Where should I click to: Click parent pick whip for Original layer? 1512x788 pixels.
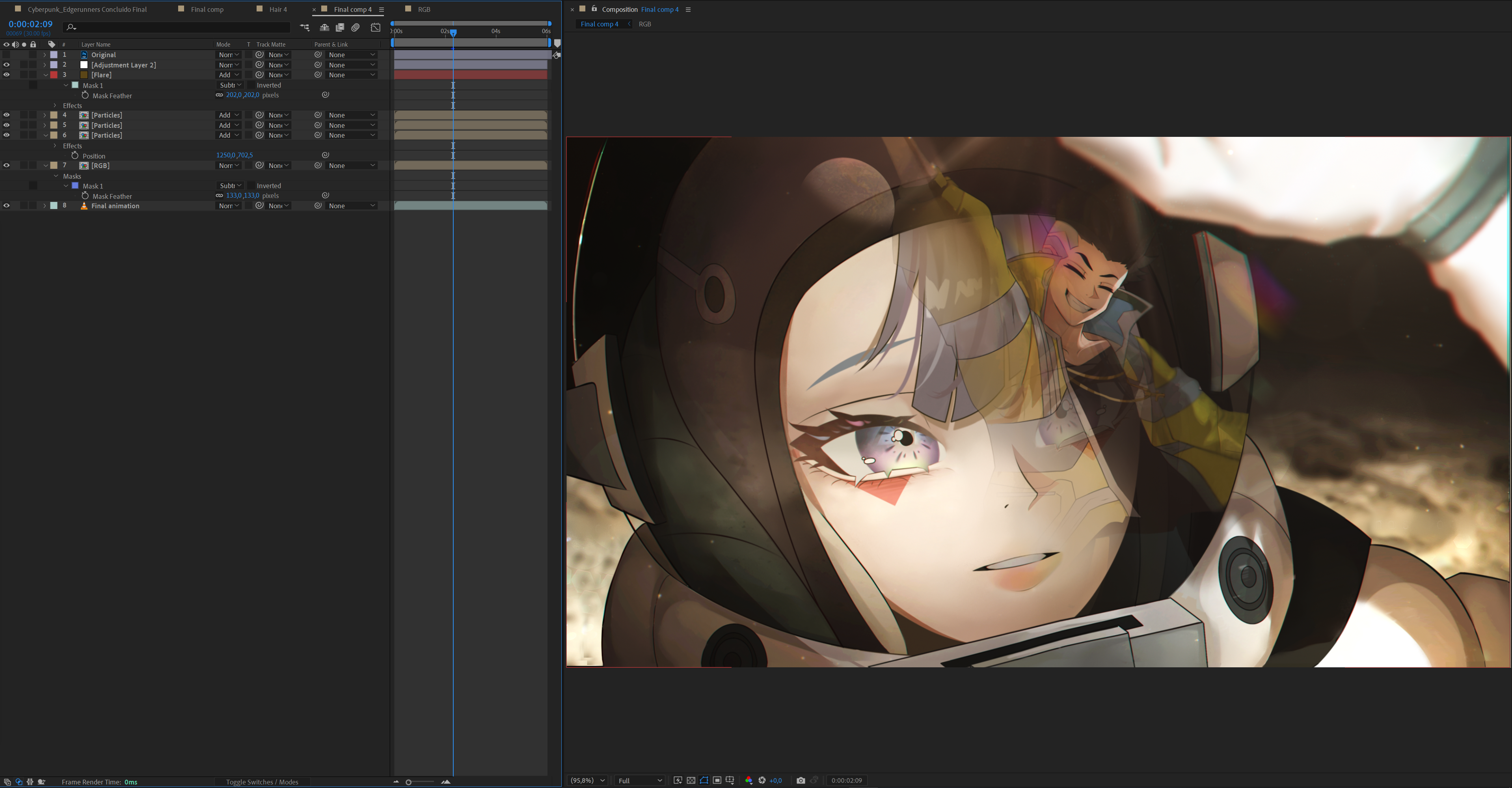coord(318,54)
